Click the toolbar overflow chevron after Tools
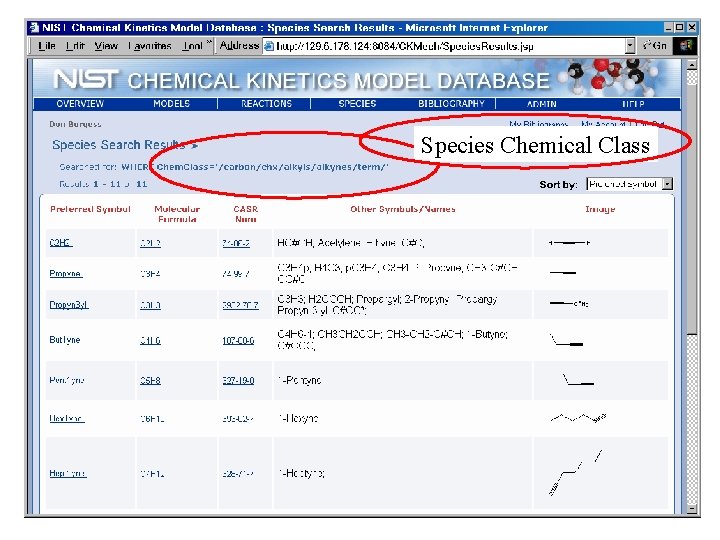 [x=209, y=42]
